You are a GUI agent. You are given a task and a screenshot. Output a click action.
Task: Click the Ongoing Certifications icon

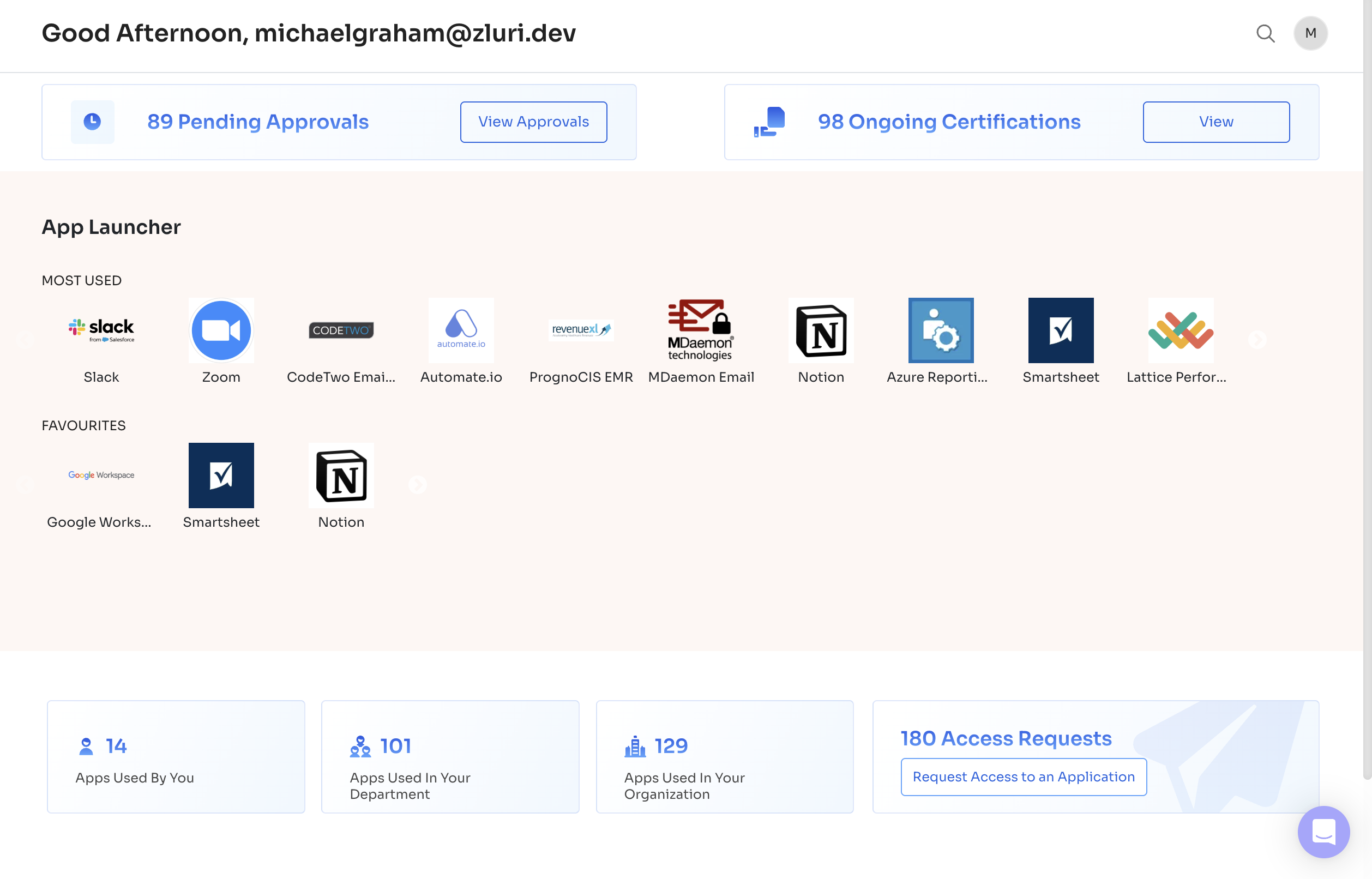(x=769, y=122)
